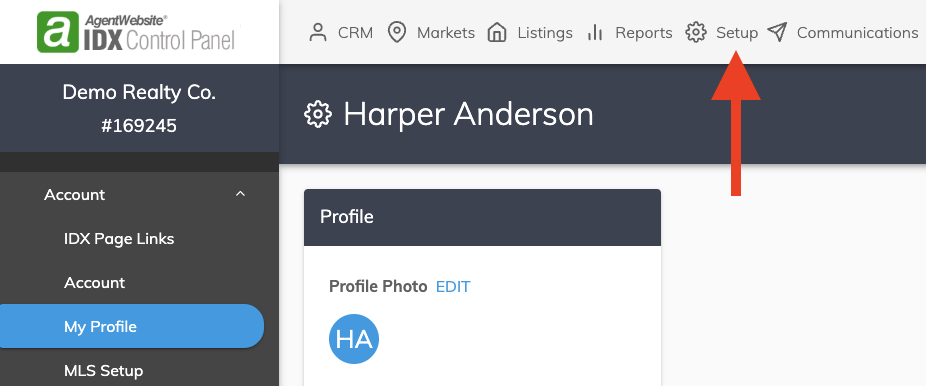
Task: Click the AgentWebsite green logo icon
Action: pos(58,32)
